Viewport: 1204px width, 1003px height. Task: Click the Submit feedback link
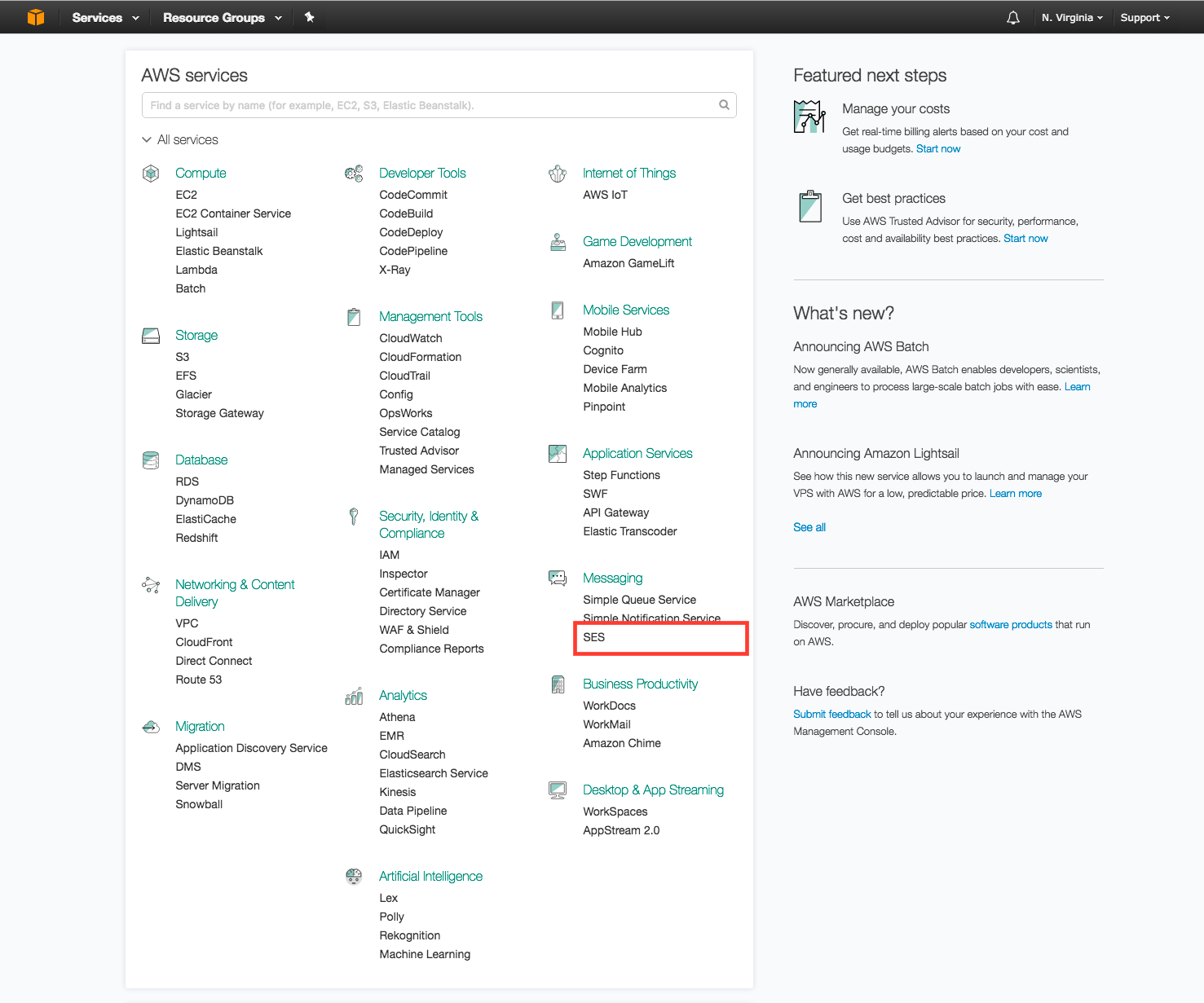(832, 714)
